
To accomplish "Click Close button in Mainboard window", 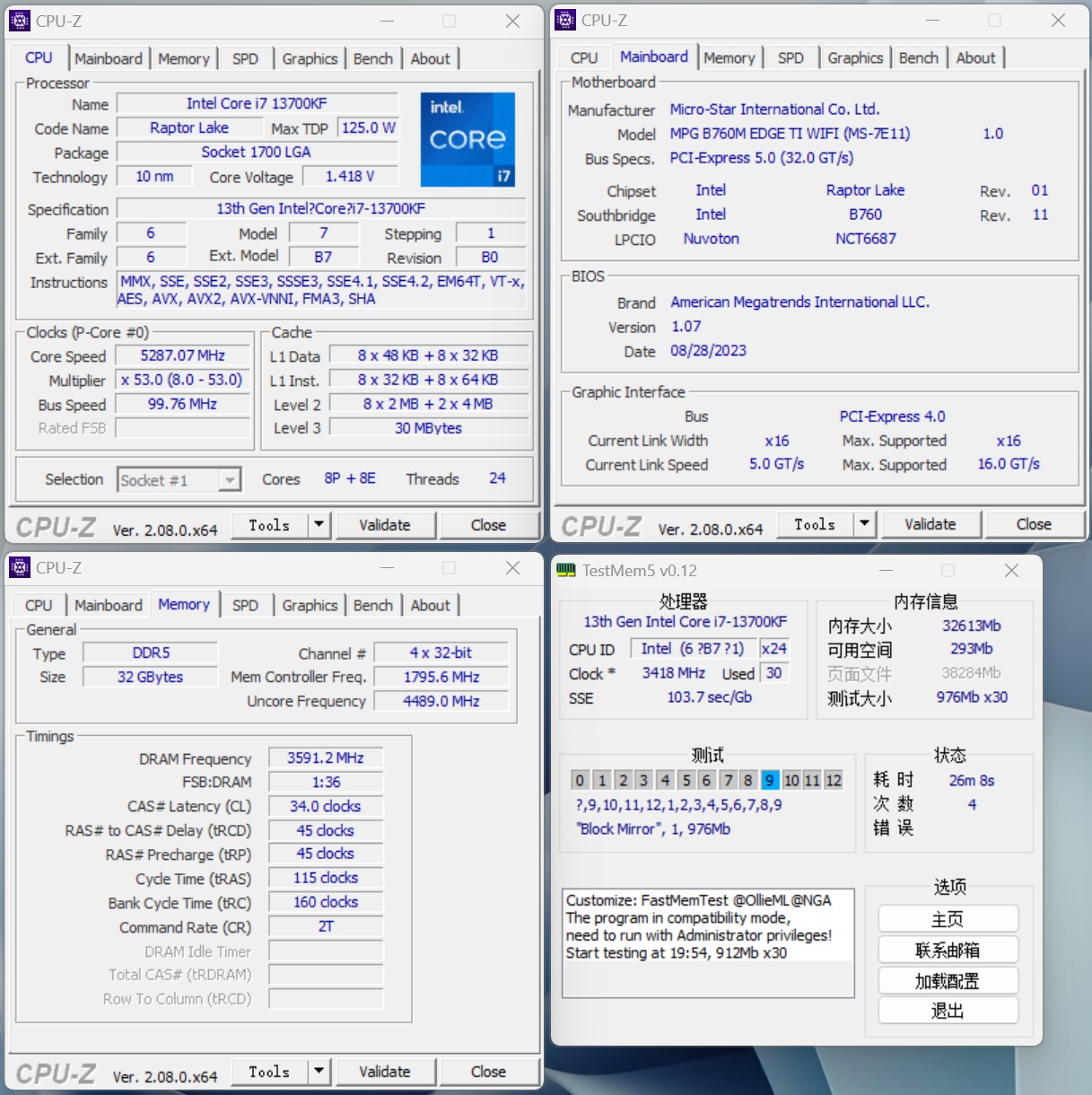I will click(x=1034, y=524).
